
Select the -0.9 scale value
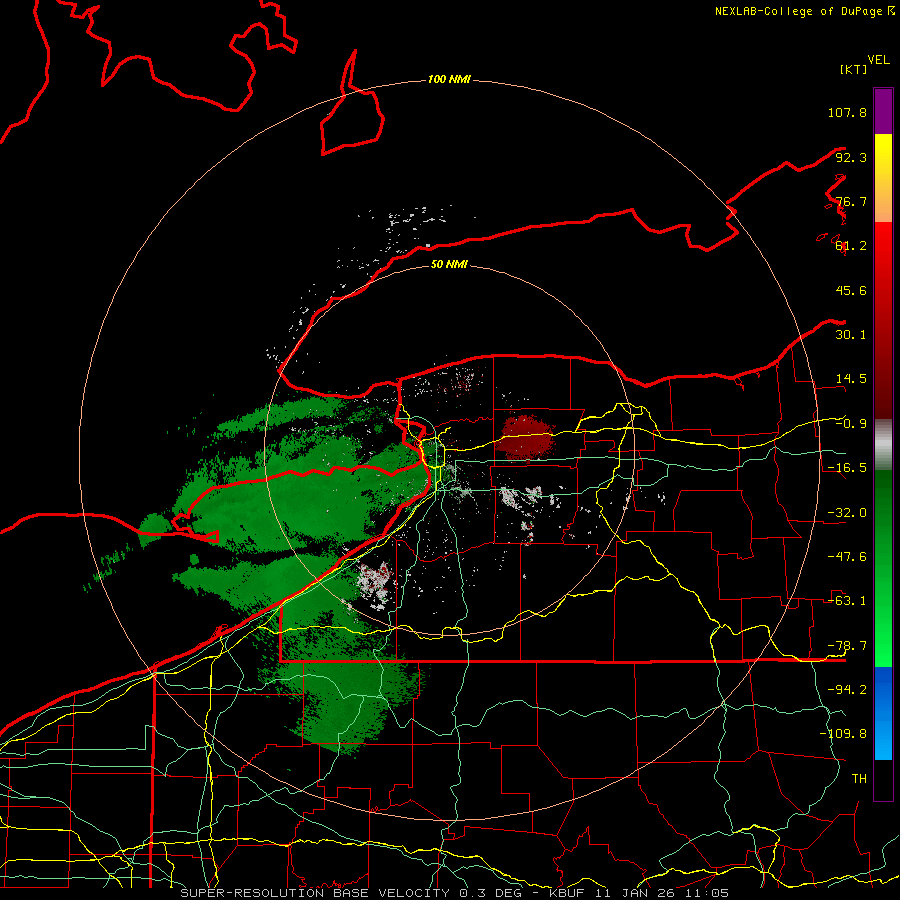coord(851,424)
